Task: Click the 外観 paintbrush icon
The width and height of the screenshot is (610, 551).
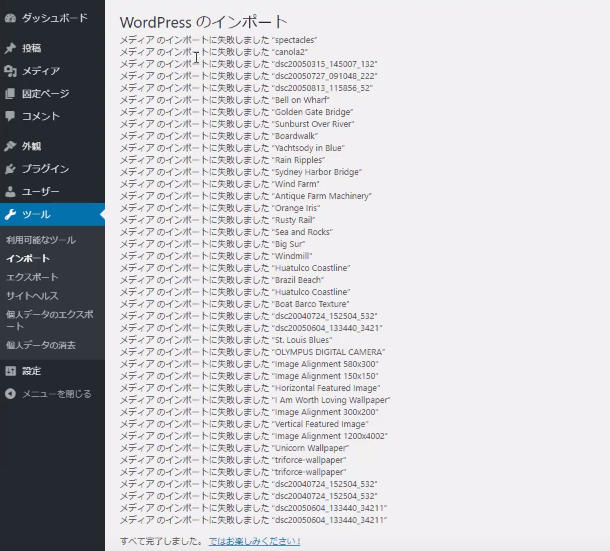Action: 10,146
